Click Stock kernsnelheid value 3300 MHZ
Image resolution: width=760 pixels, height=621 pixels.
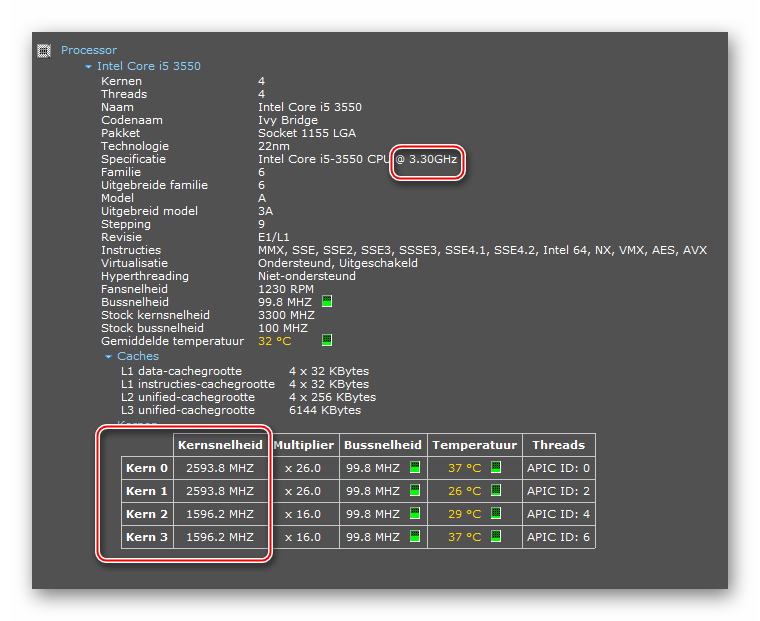pyautogui.click(x=286, y=315)
